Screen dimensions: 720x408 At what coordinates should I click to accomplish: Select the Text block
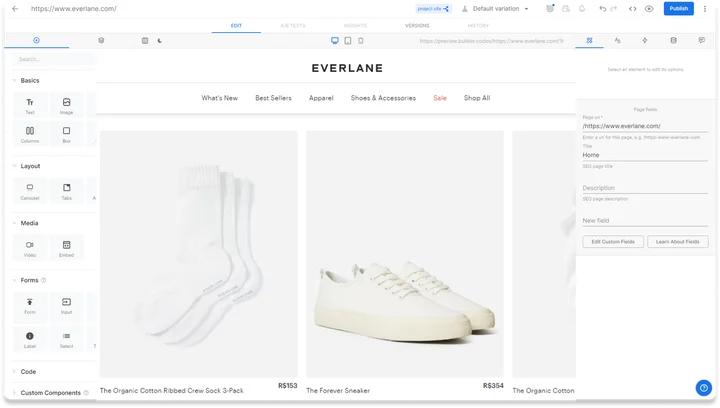pyautogui.click(x=30, y=105)
